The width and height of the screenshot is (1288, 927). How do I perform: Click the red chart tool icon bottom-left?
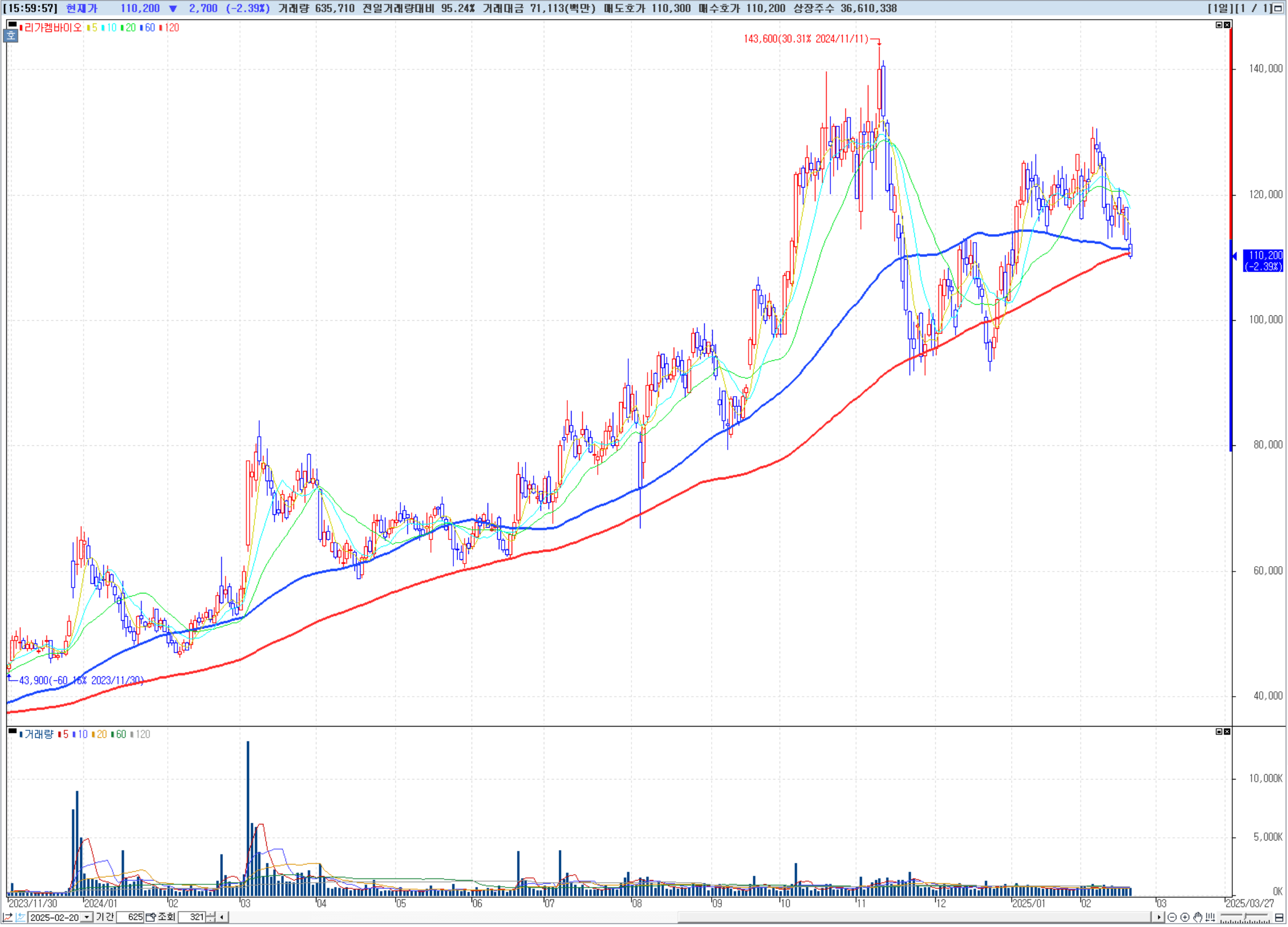tap(7, 917)
